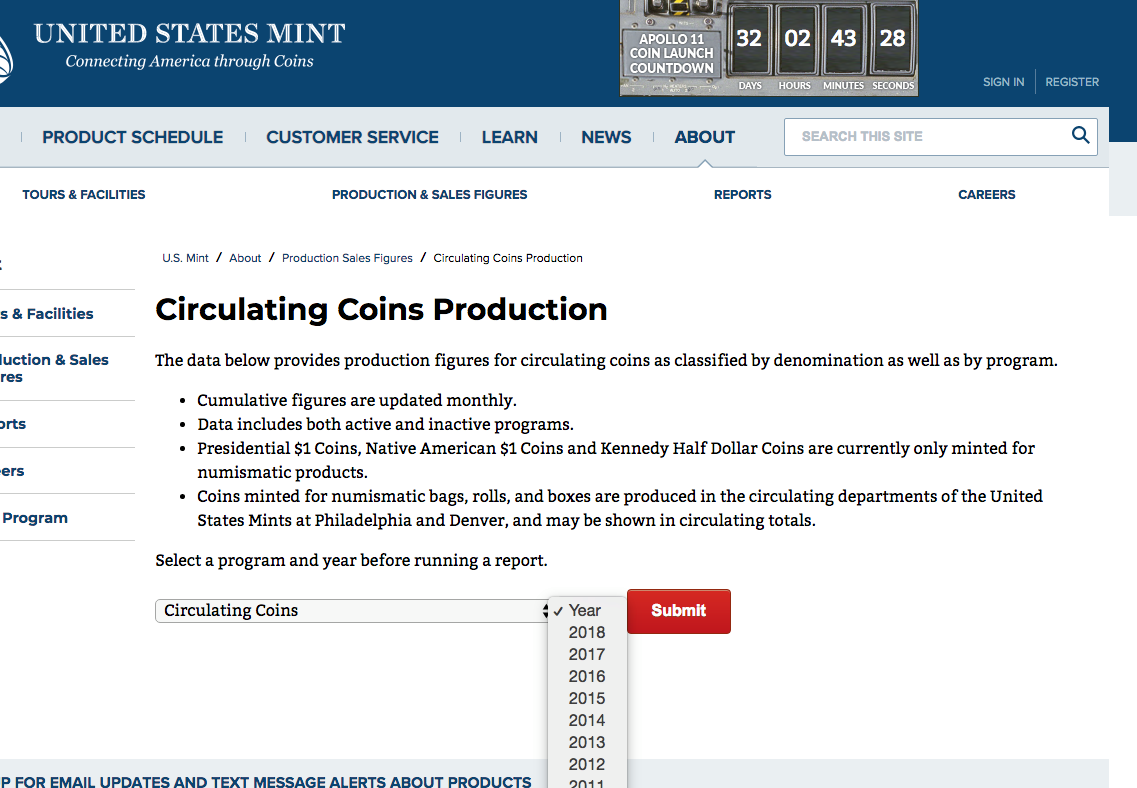Open the Circulating Coins program dropdown
The height and width of the screenshot is (788, 1137).
352,611
